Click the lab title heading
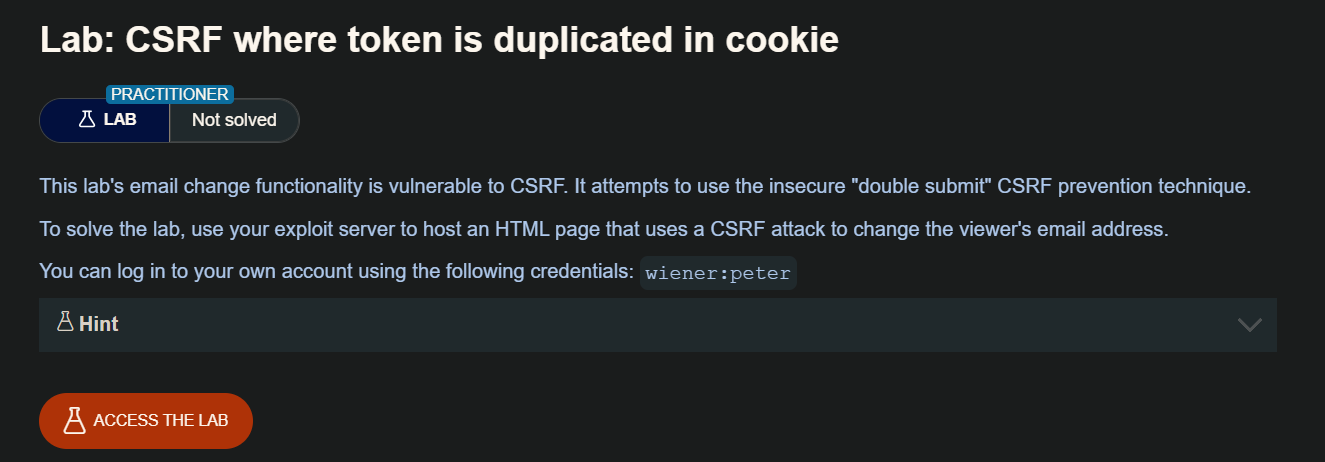The image size is (1325, 462). 439,39
